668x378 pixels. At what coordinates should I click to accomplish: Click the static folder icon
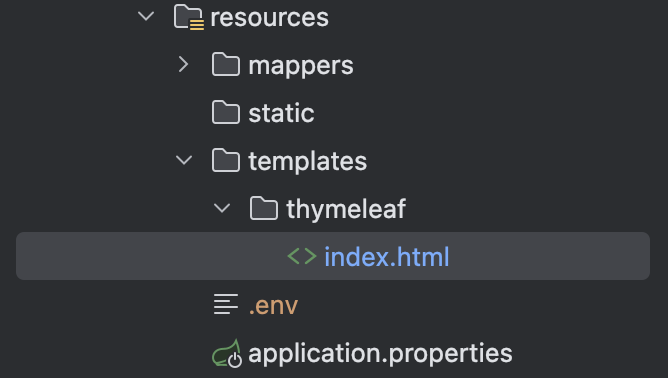click(226, 113)
